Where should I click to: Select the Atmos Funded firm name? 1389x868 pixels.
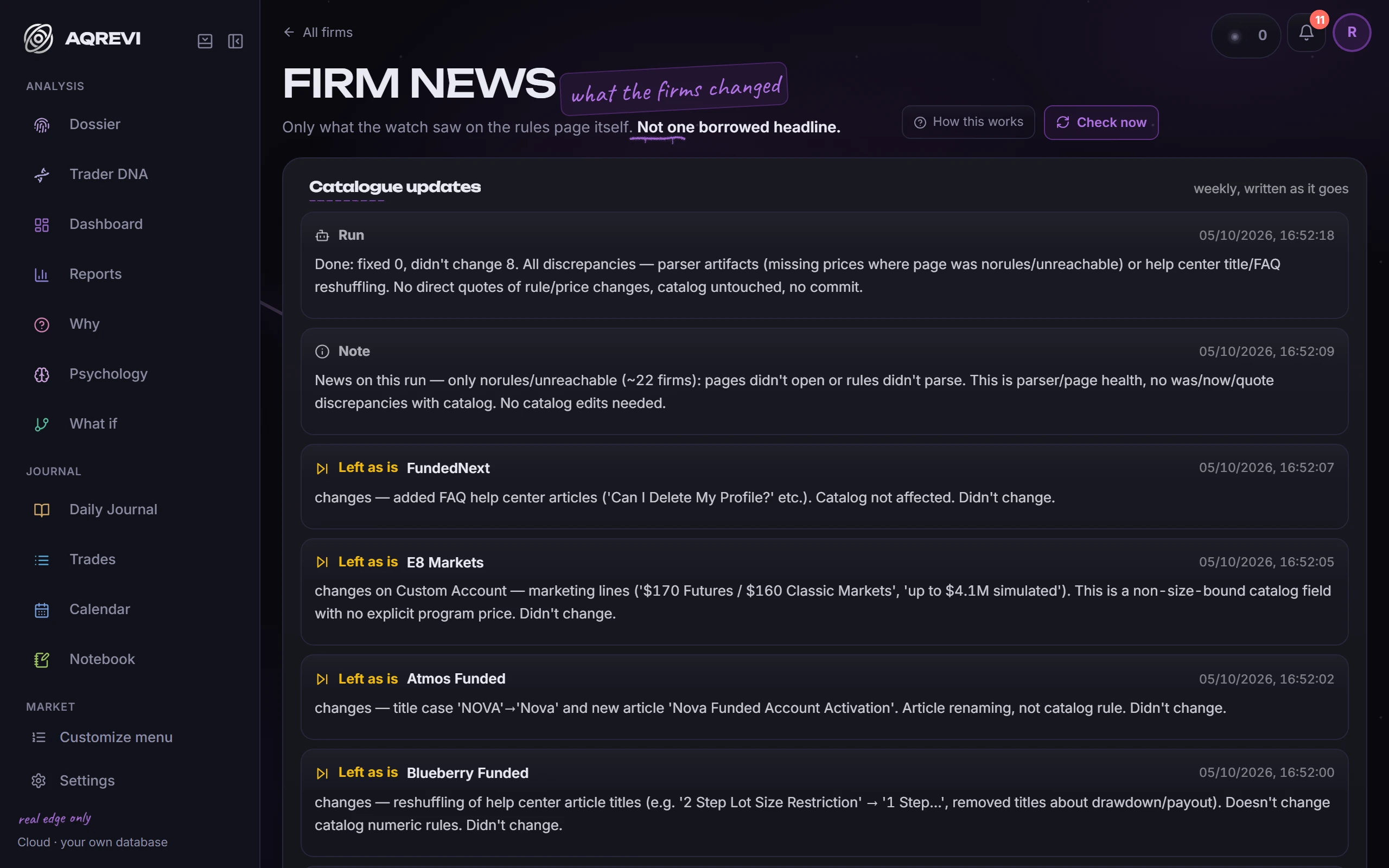(456, 679)
